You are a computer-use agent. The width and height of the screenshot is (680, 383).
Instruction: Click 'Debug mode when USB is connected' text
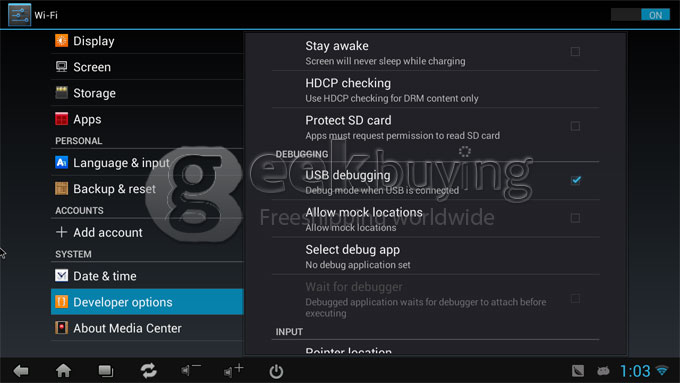pos(382,190)
